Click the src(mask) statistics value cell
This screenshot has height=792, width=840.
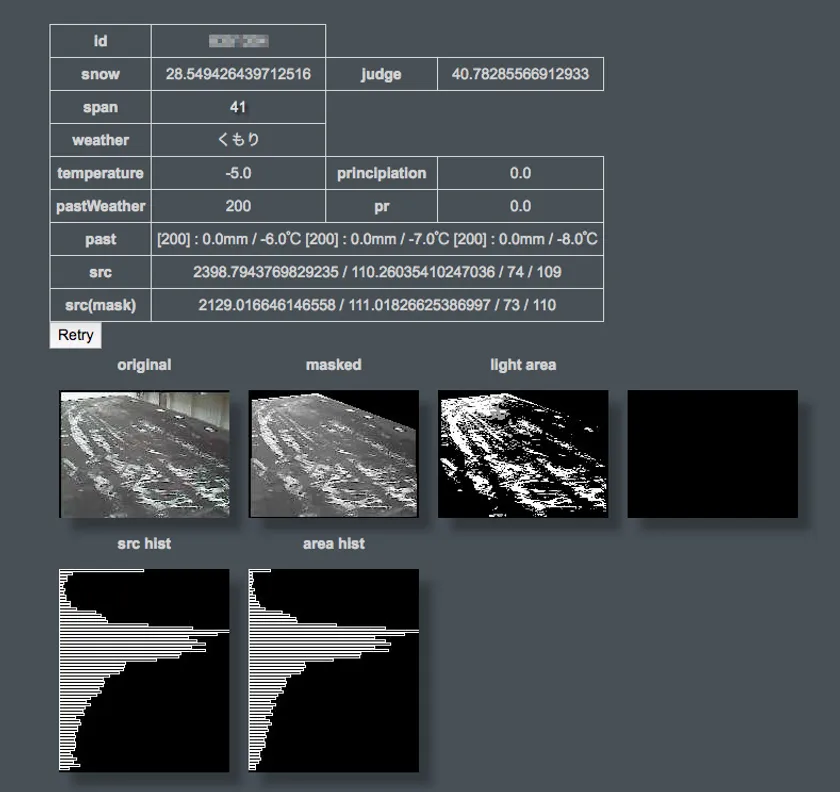pyautogui.click(x=377, y=305)
